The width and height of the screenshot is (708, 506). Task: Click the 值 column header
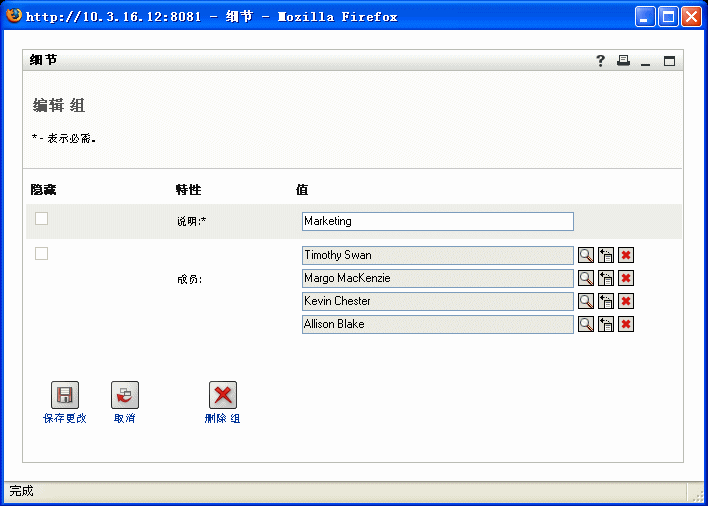click(x=302, y=190)
